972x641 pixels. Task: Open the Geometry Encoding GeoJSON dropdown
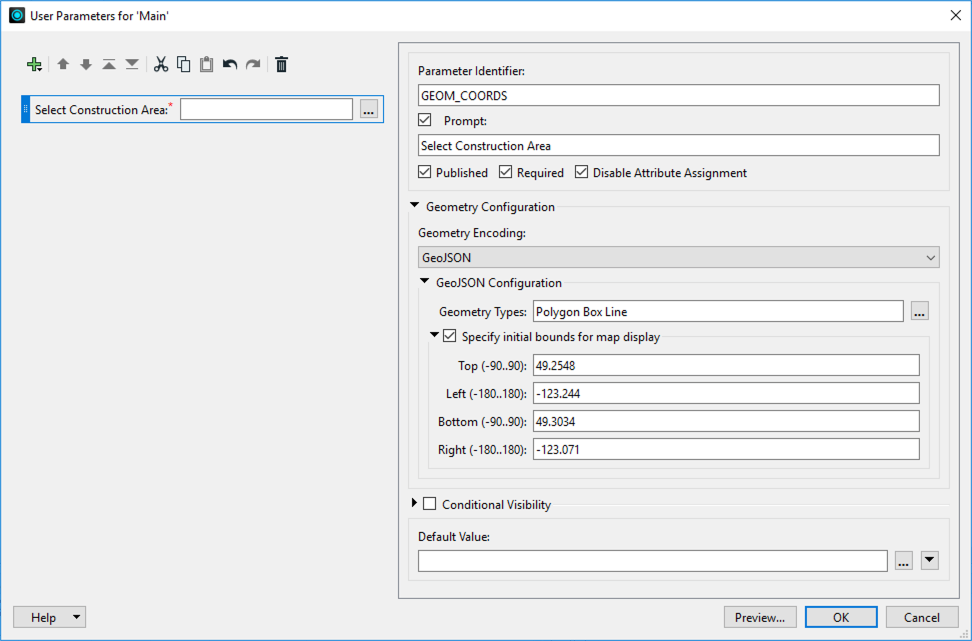pos(679,257)
